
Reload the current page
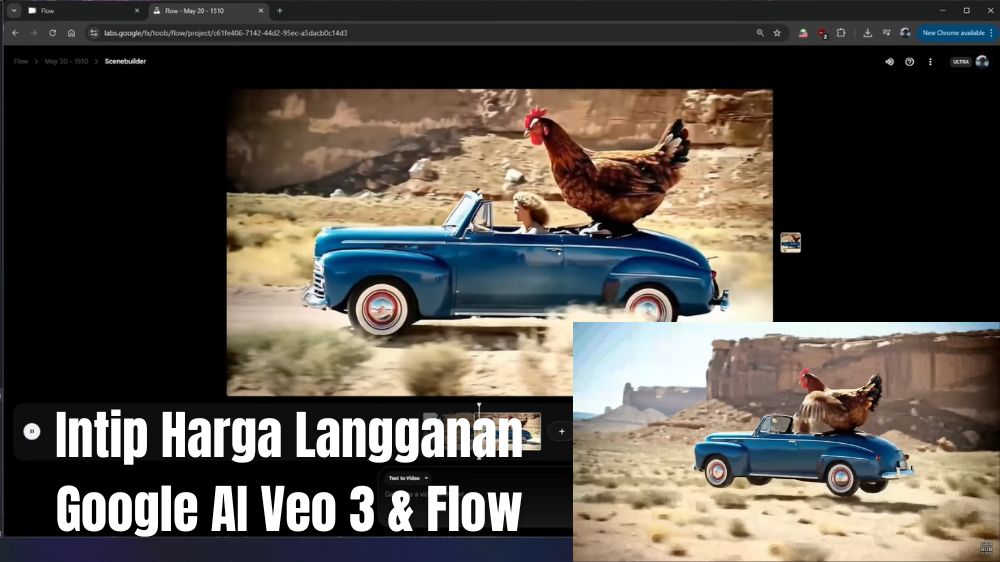pos(52,33)
